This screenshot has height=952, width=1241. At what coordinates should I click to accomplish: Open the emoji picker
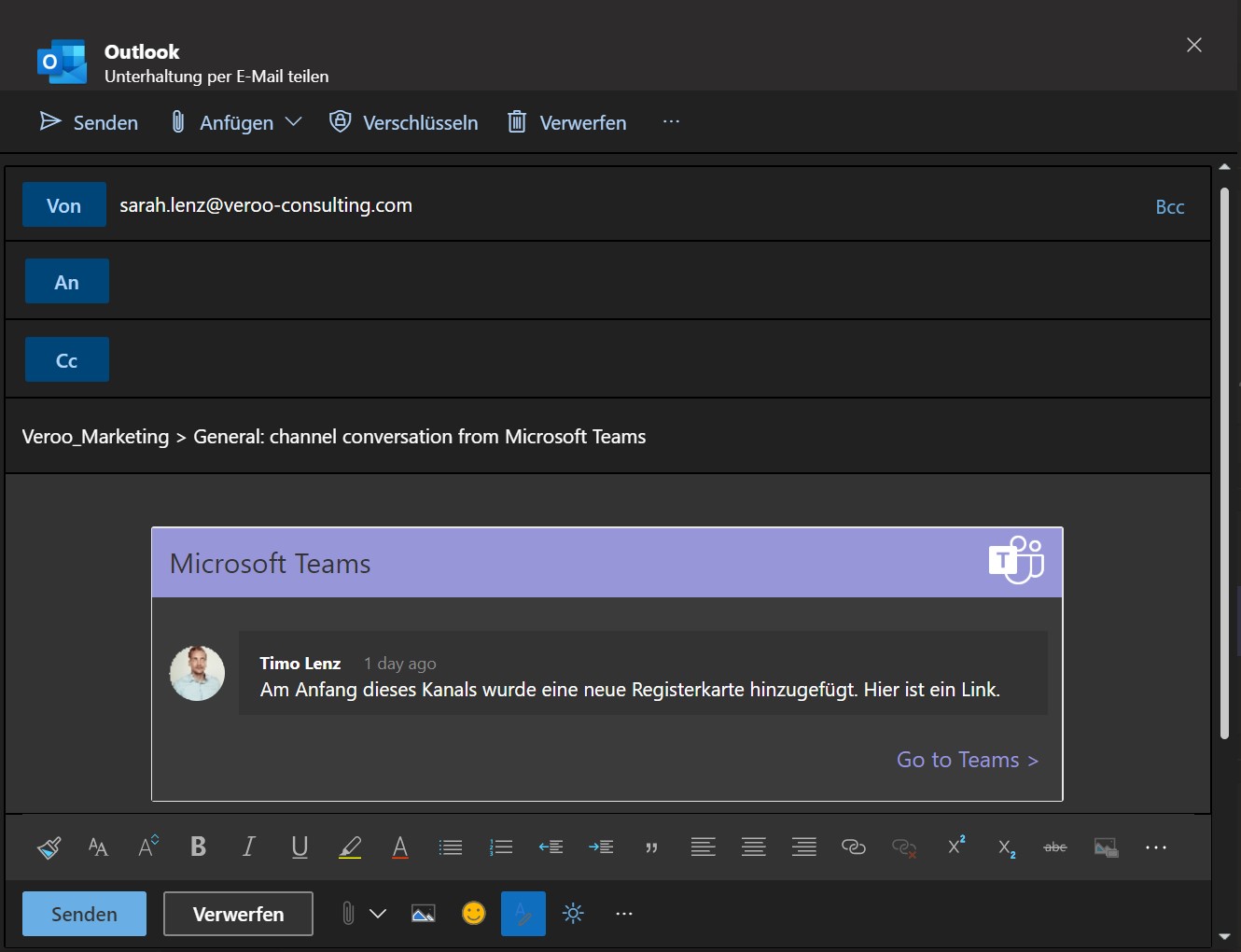coord(474,914)
